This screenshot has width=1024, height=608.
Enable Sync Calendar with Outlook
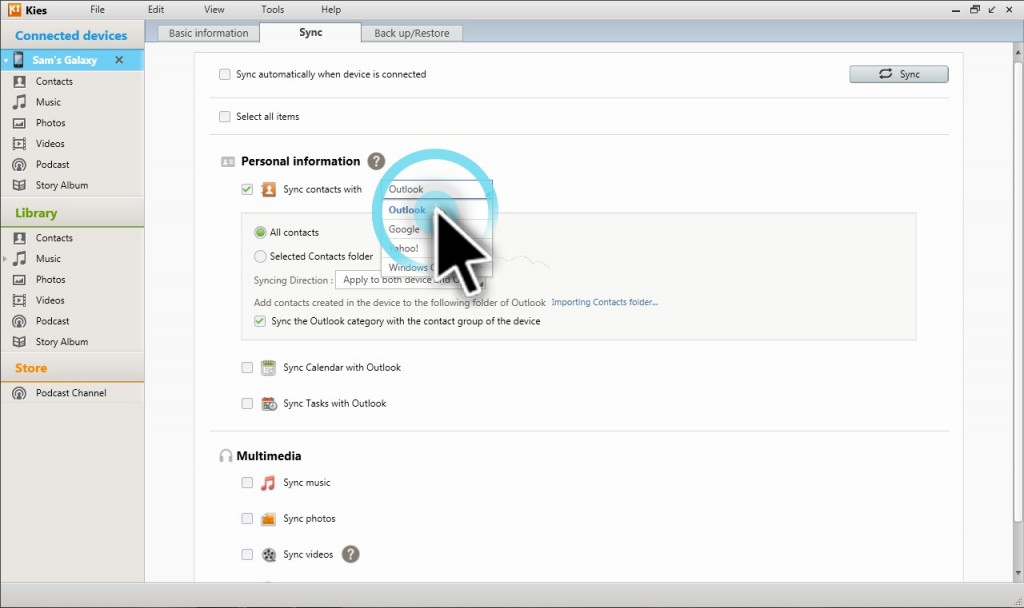247,368
